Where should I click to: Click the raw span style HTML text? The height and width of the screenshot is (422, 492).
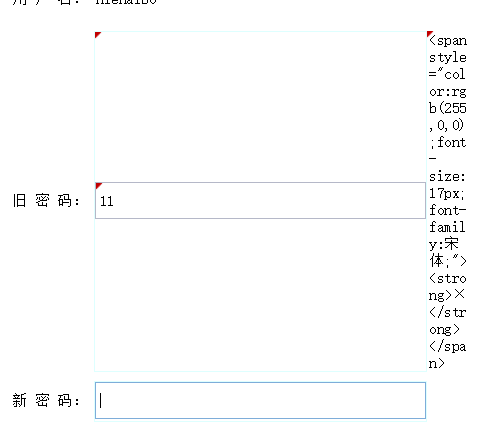pyautogui.click(x=448, y=201)
